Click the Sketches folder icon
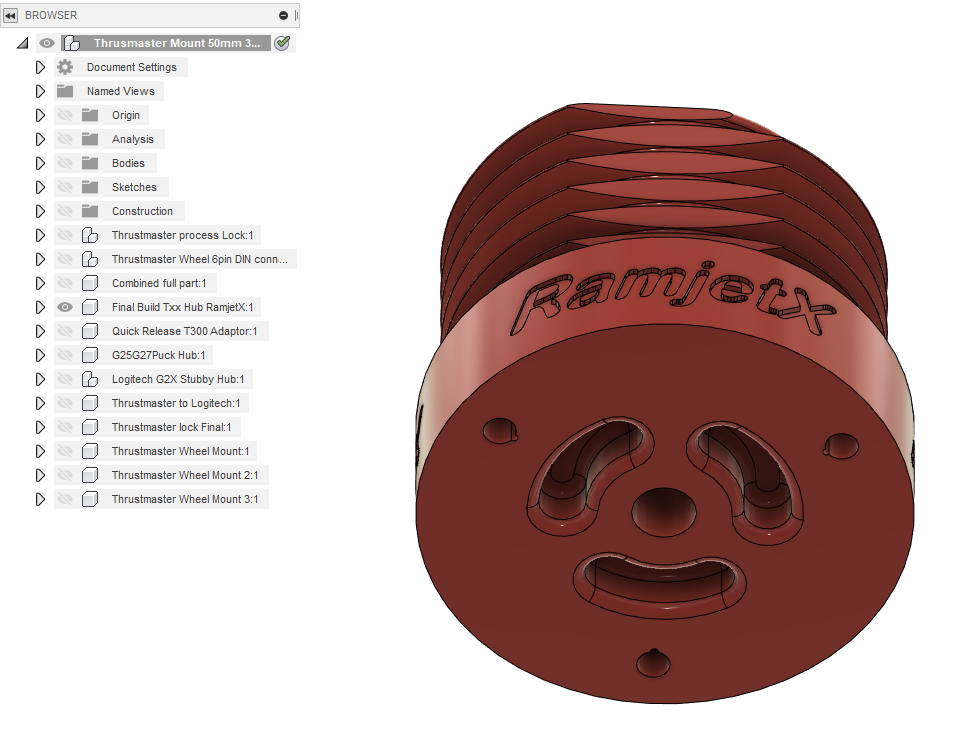 (x=88, y=187)
